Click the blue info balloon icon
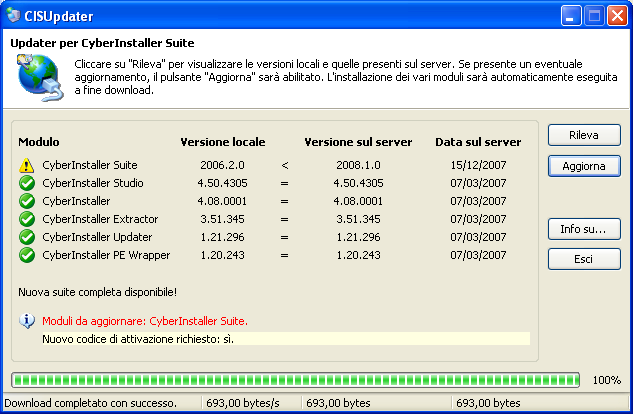Viewport: 633px width, 414px height. (x=27, y=321)
